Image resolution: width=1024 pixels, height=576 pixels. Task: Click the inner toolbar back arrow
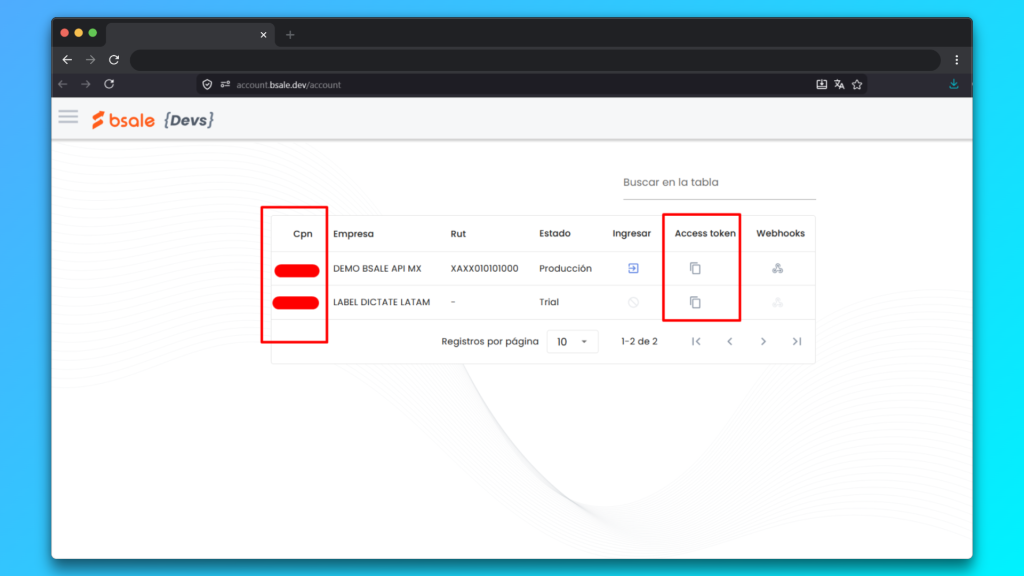tap(63, 84)
